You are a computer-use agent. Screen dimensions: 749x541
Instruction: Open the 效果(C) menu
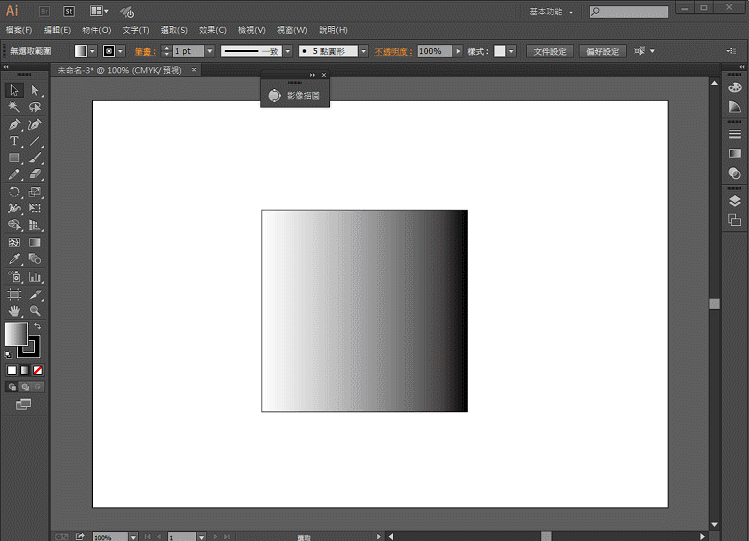tap(213, 30)
